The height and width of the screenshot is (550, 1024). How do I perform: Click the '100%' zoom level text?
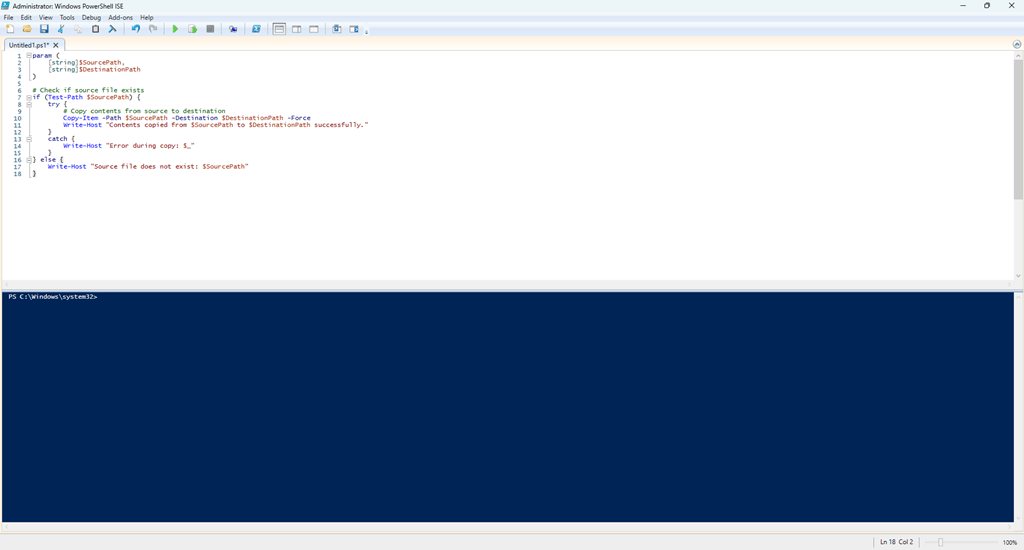click(x=1010, y=542)
